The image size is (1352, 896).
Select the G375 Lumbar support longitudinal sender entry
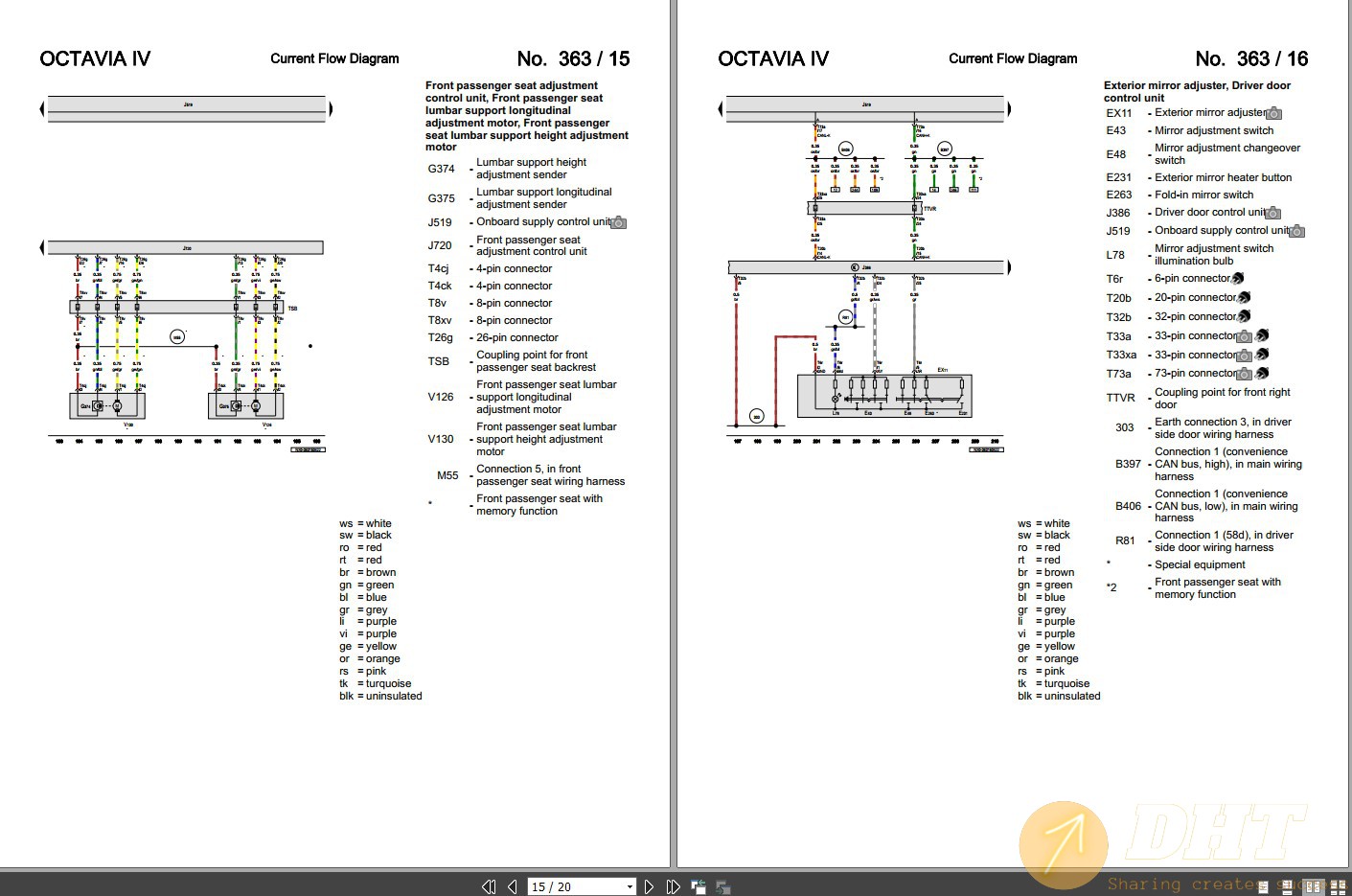point(519,198)
